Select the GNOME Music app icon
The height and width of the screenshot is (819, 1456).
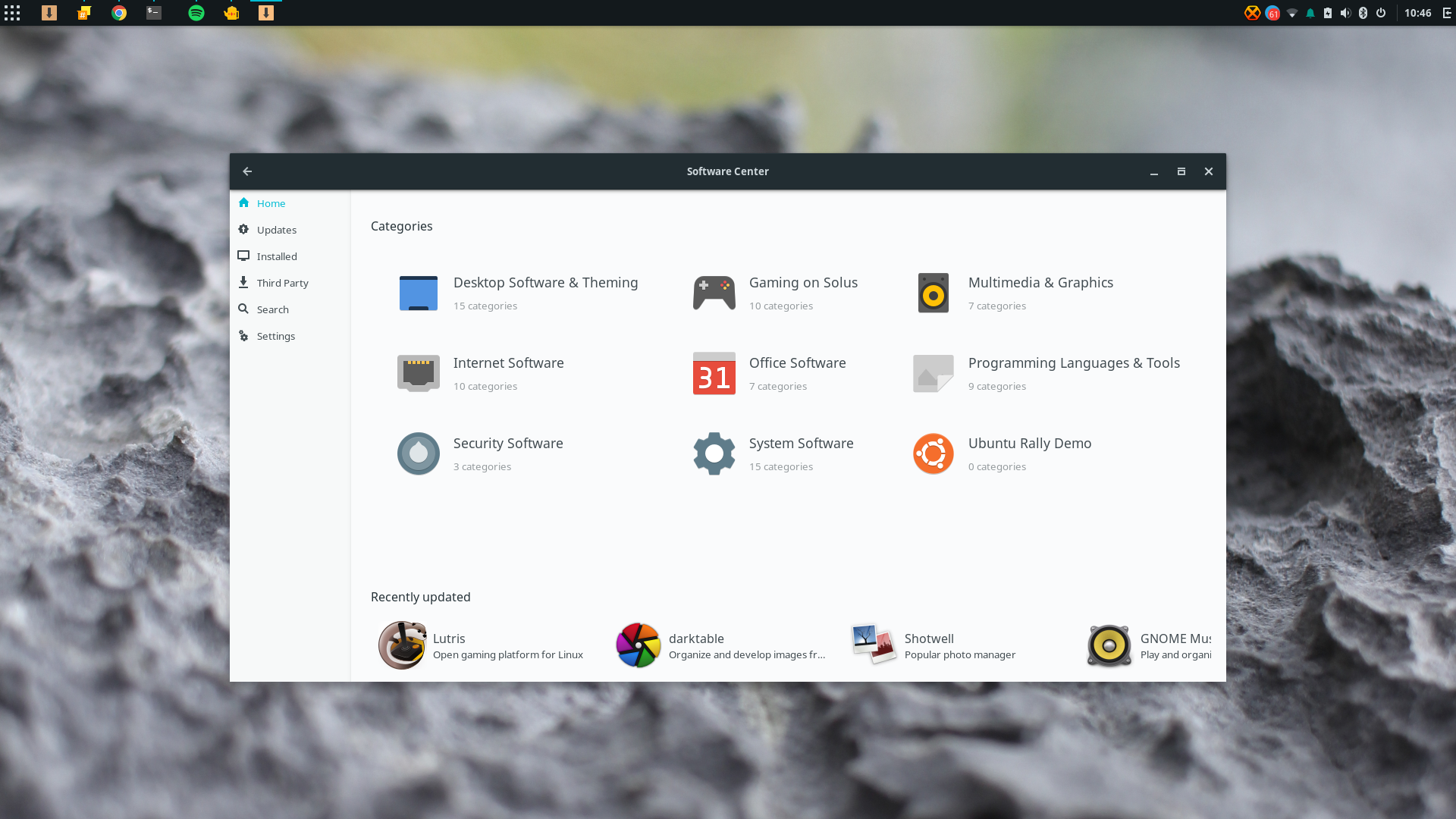[x=1109, y=645]
